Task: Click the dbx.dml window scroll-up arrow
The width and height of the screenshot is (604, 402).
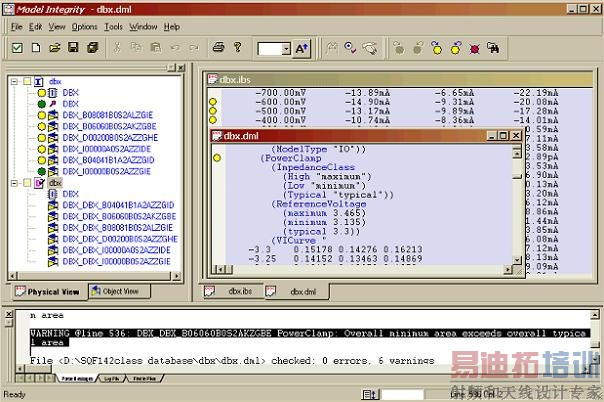Action: pos(517,153)
